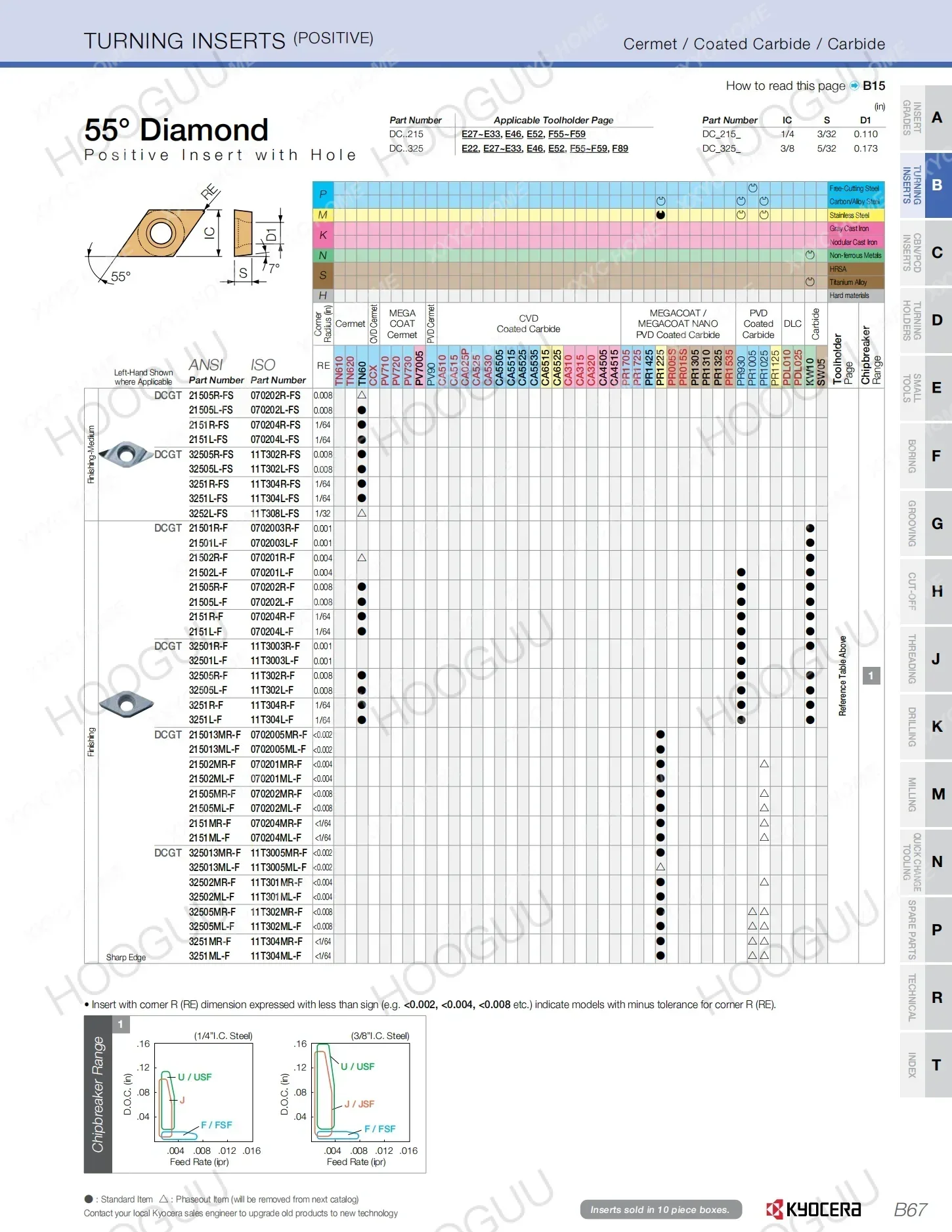Image resolution: width=952 pixels, height=1232 pixels.
Task: Open section G Grooving tab
Action: click(925, 524)
